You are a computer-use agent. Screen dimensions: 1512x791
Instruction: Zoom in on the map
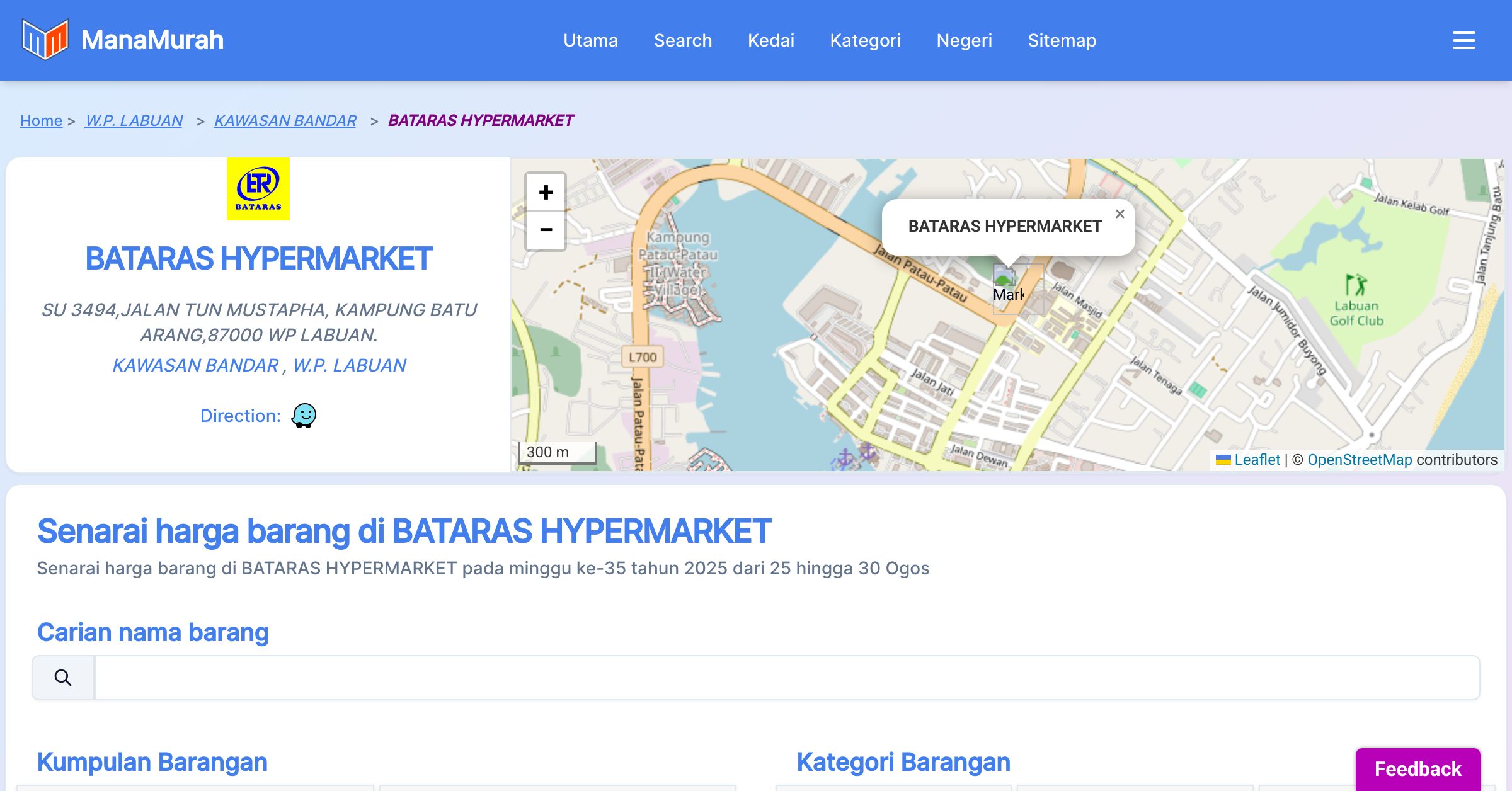[546, 193]
